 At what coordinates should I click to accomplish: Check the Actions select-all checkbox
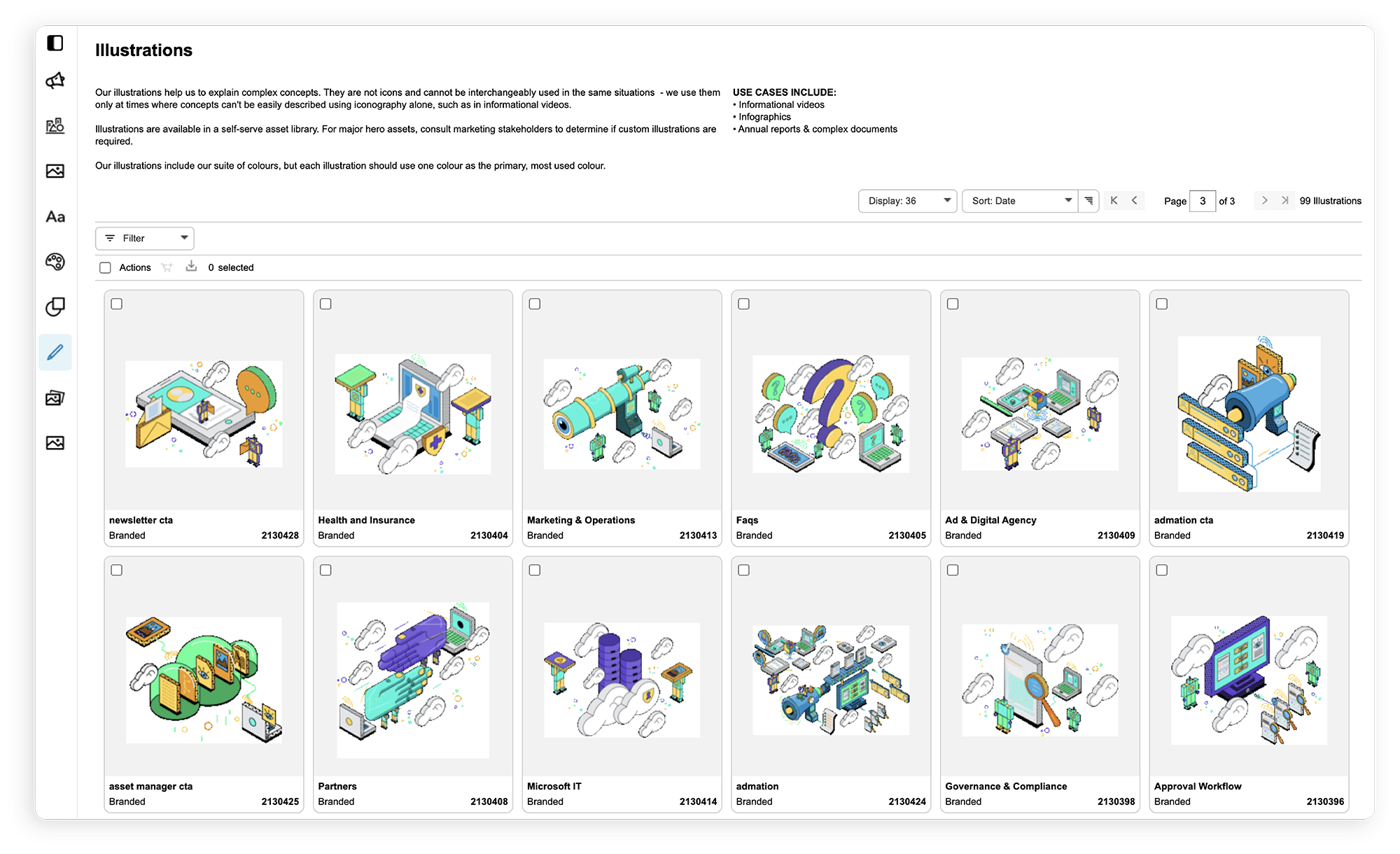click(105, 267)
